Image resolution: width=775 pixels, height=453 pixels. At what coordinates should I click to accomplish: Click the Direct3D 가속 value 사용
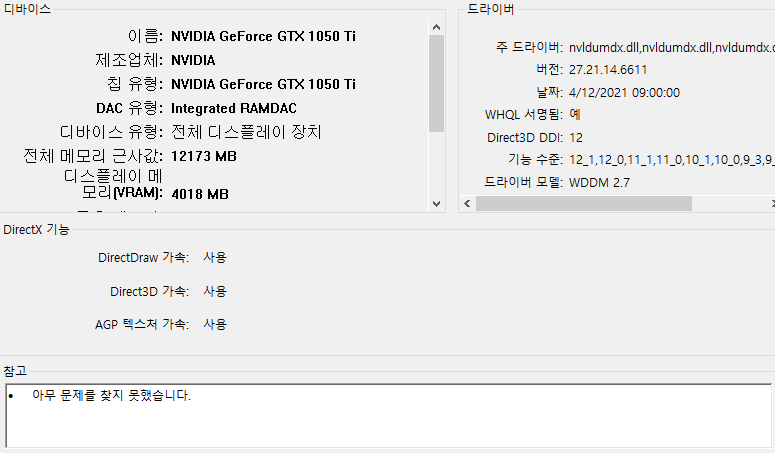point(215,291)
